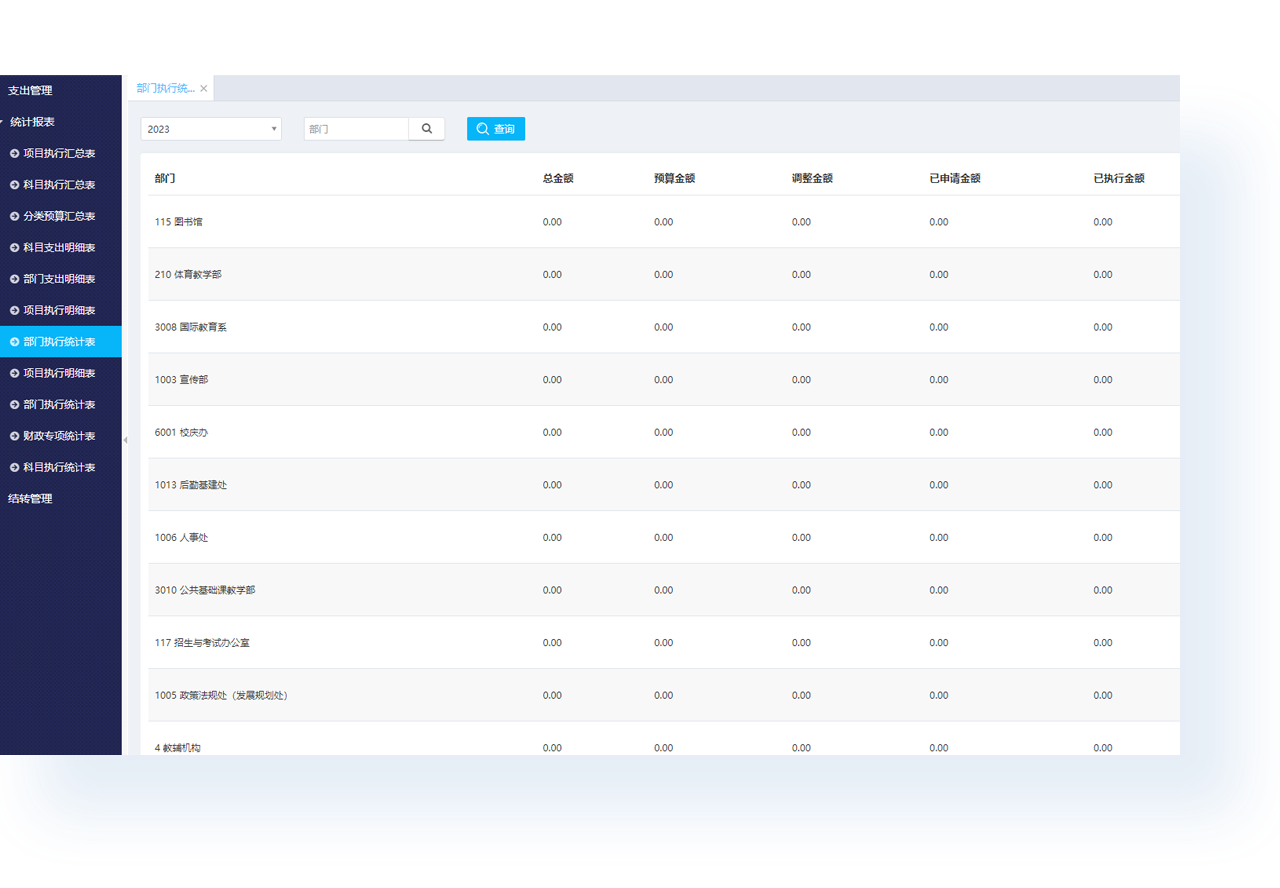Open 科目支出明细表 from the sidebar

pos(59,248)
